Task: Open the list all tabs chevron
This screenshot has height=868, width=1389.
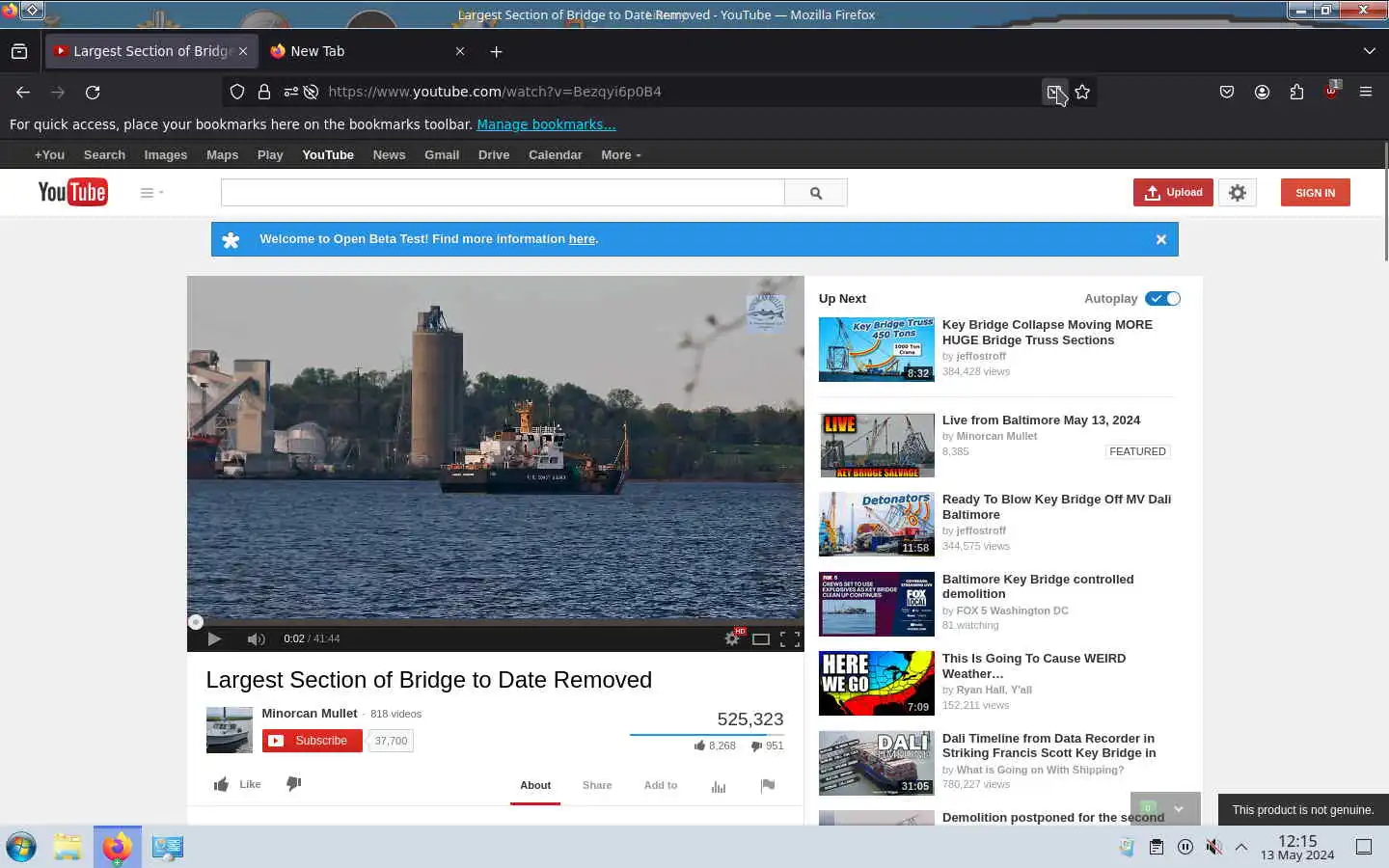Action: tap(1370, 51)
